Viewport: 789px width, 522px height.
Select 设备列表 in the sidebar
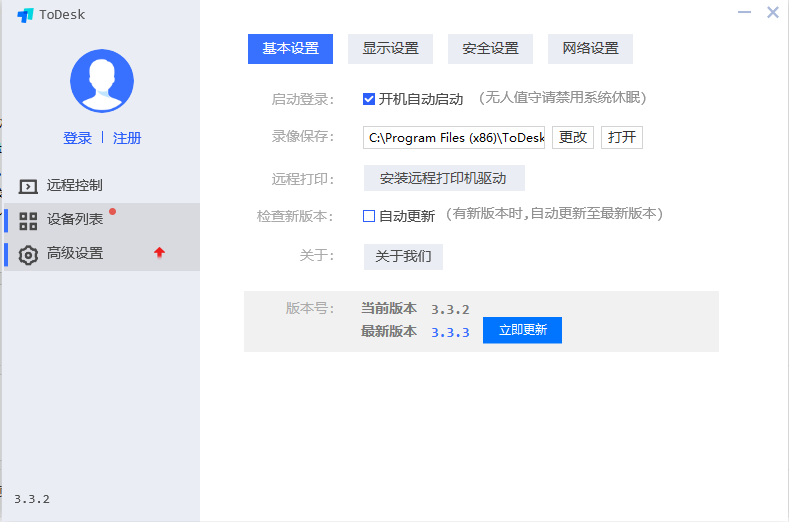tap(101, 220)
